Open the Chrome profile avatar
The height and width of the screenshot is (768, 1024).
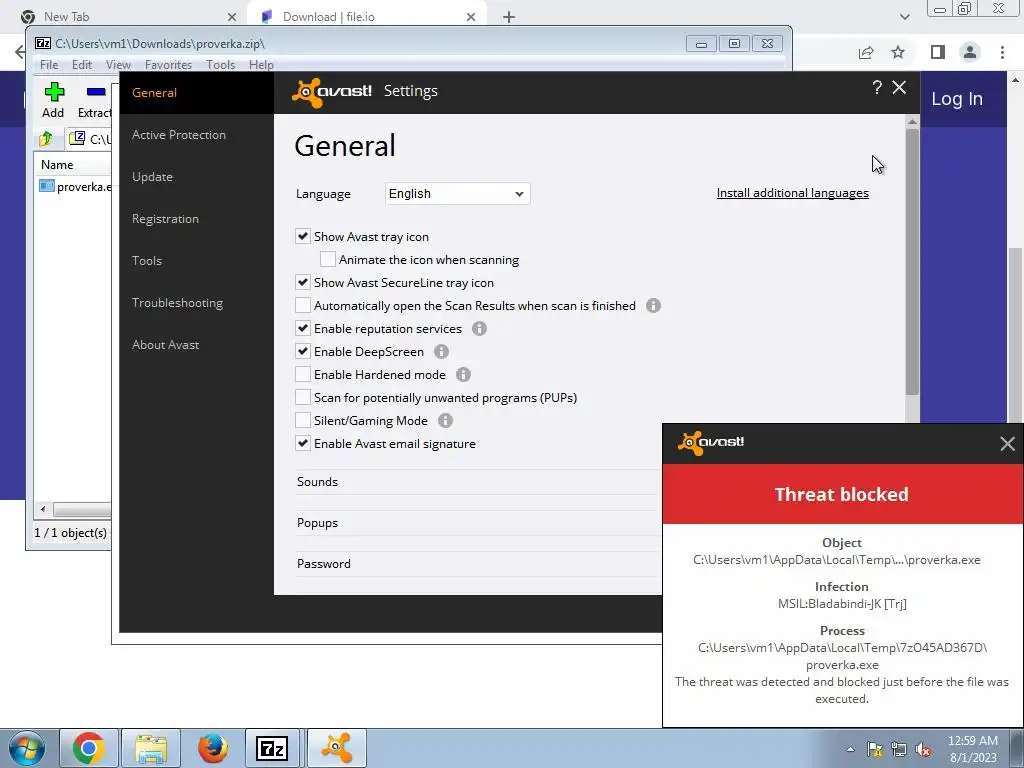coord(970,52)
